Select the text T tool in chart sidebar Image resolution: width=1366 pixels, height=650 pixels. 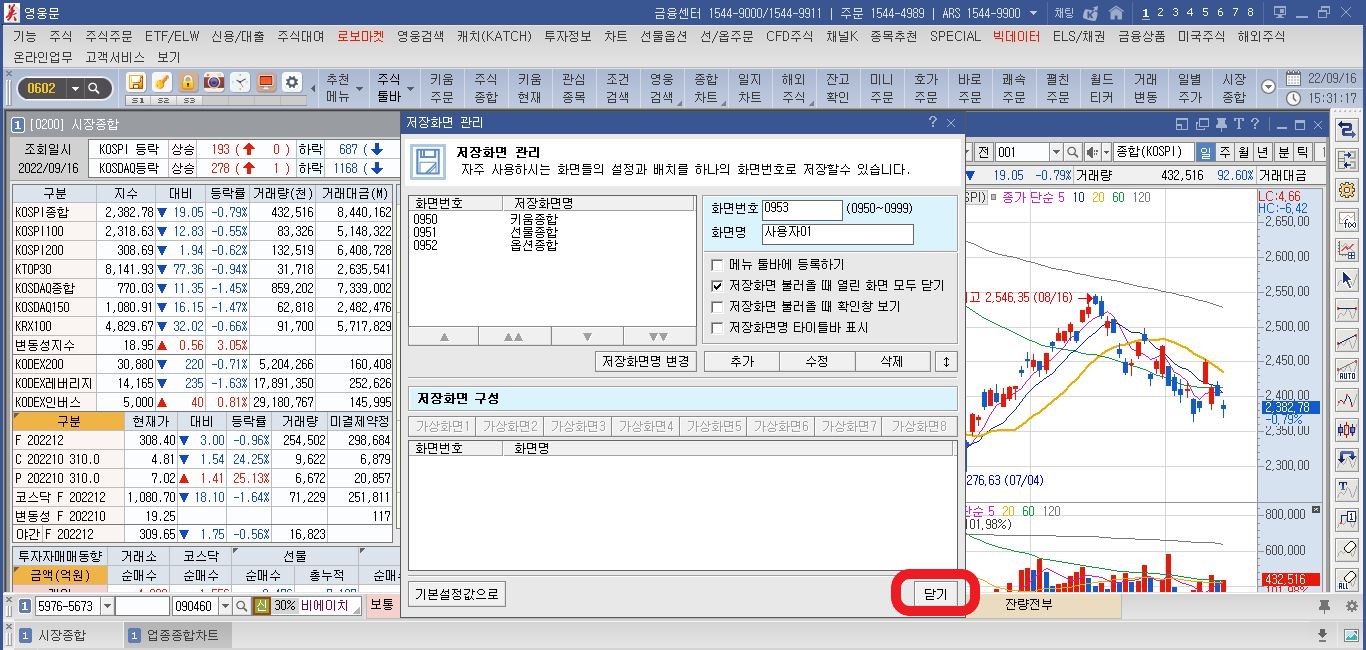1346,488
